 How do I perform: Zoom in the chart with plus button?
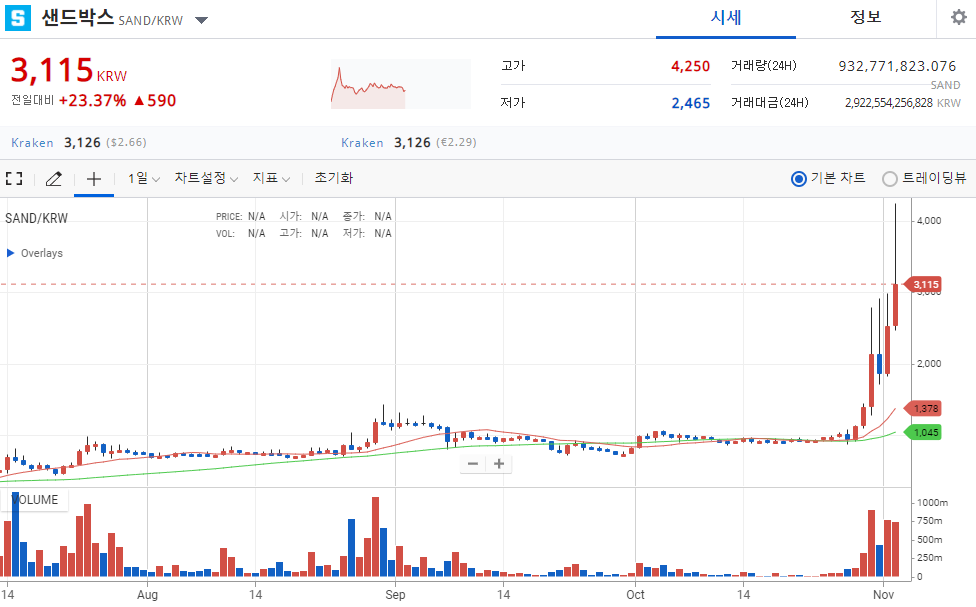click(x=499, y=463)
